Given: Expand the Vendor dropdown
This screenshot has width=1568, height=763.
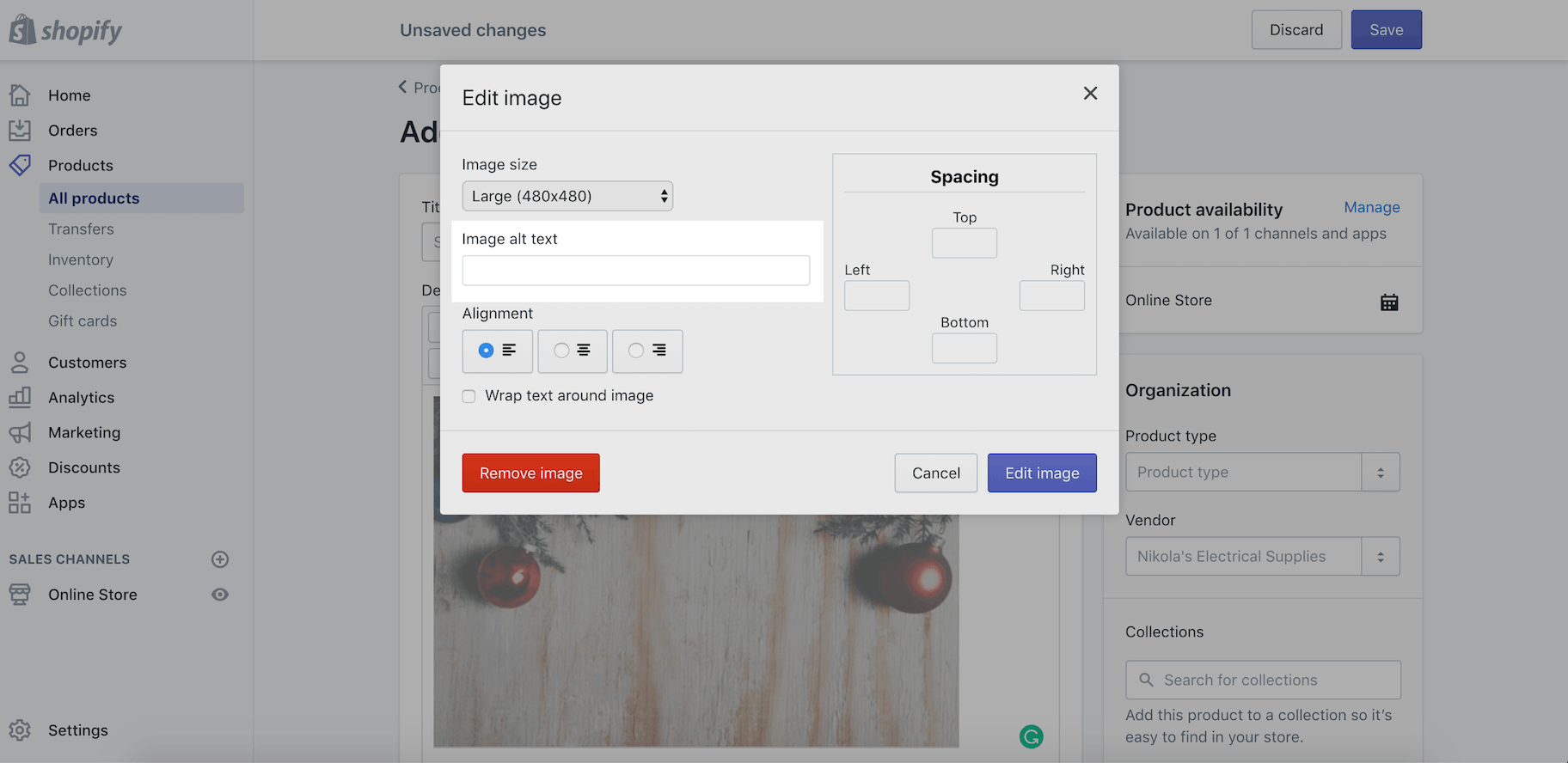Looking at the screenshot, I should (x=1380, y=557).
